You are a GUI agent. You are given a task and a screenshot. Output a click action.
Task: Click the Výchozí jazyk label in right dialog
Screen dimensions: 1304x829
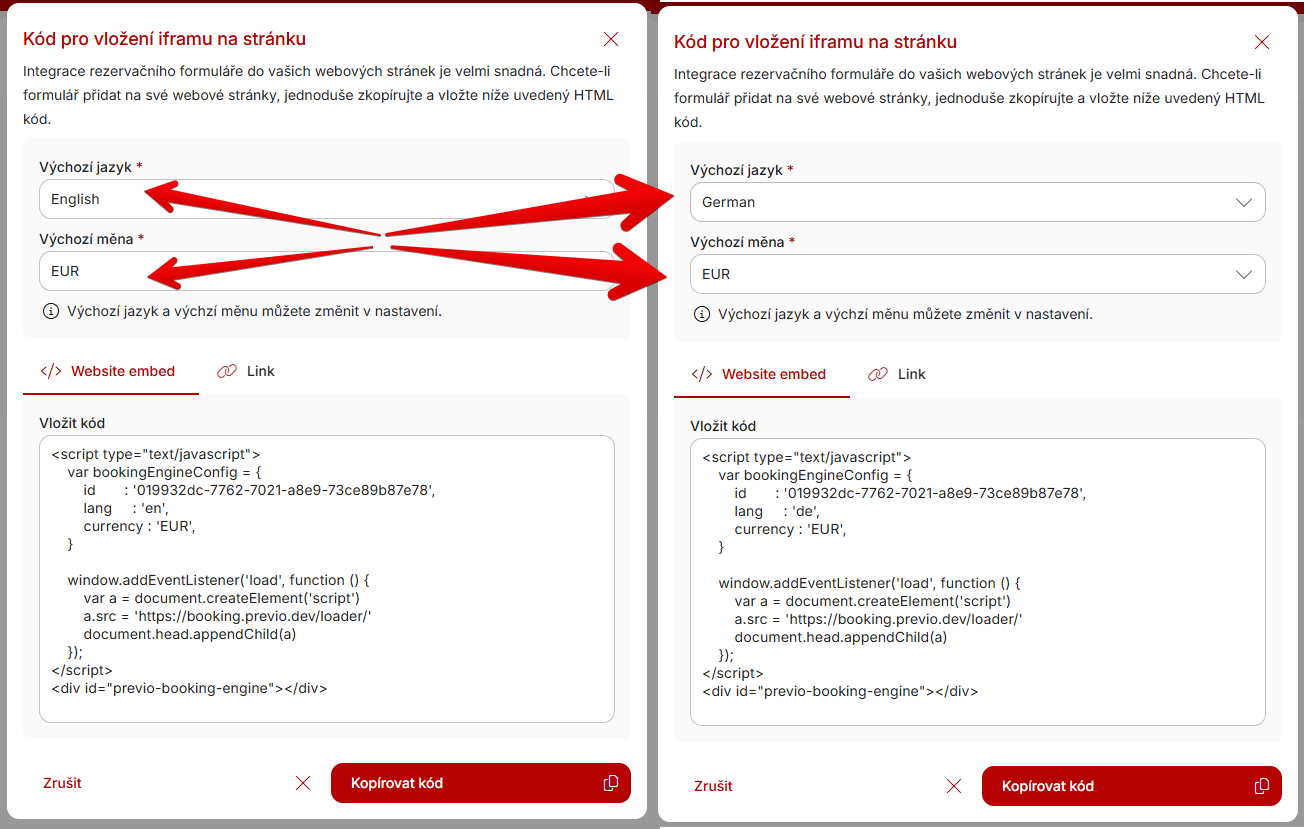[x=742, y=170]
